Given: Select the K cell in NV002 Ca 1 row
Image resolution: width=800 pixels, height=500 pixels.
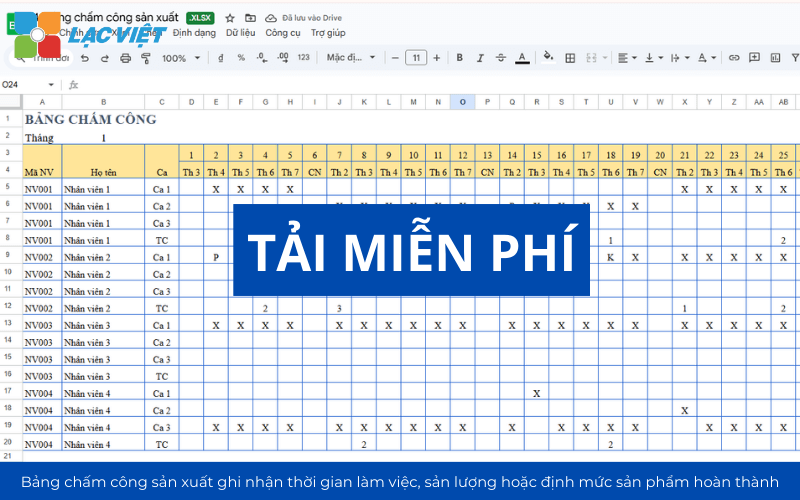Looking at the screenshot, I should 610,257.
